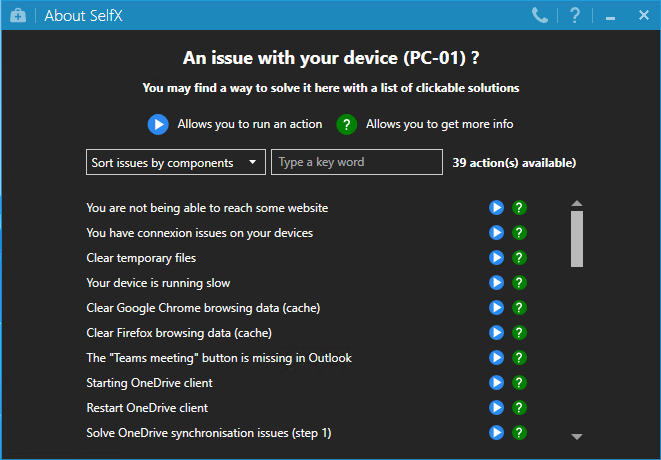Image resolution: width=661 pixels, height=460 pixels.
Task: Get info on clearing Firefox cache
Action: [519, 333]
